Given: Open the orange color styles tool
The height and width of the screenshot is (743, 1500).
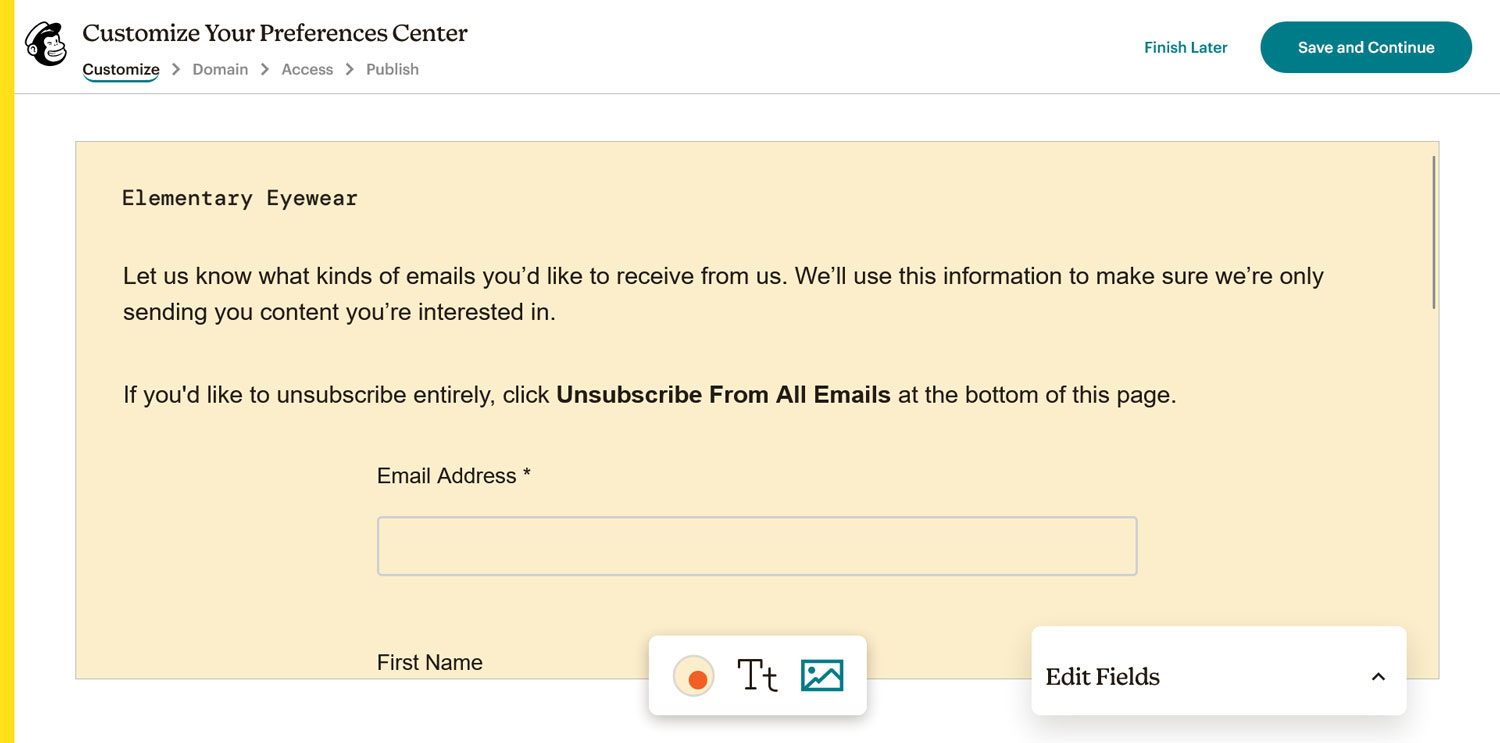Looking at the screenshot, I should coord(693,676).
